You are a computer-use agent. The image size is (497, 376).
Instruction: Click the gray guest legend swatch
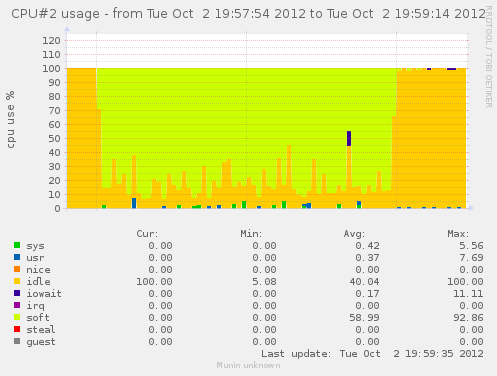(17, 341)
